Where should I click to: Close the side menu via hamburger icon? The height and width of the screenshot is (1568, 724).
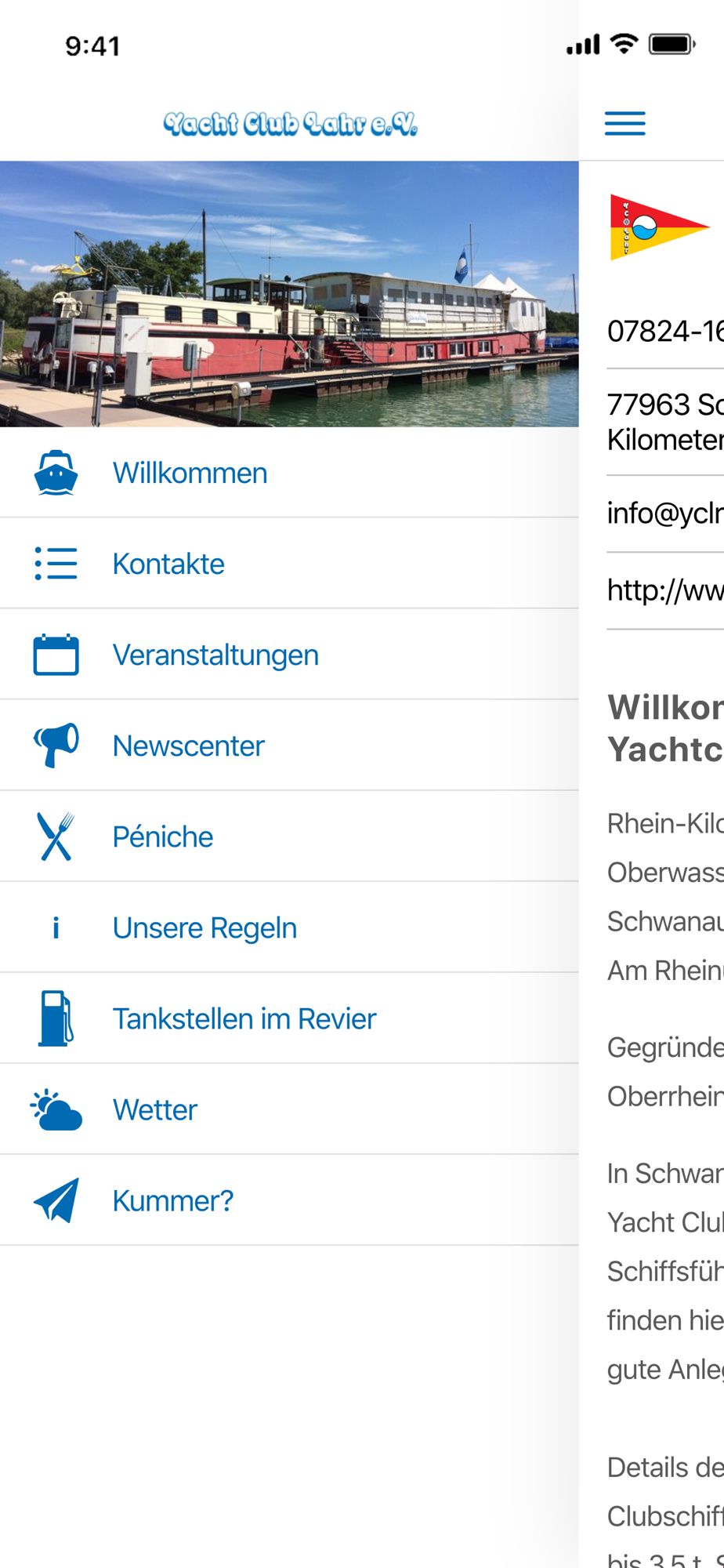625,123
